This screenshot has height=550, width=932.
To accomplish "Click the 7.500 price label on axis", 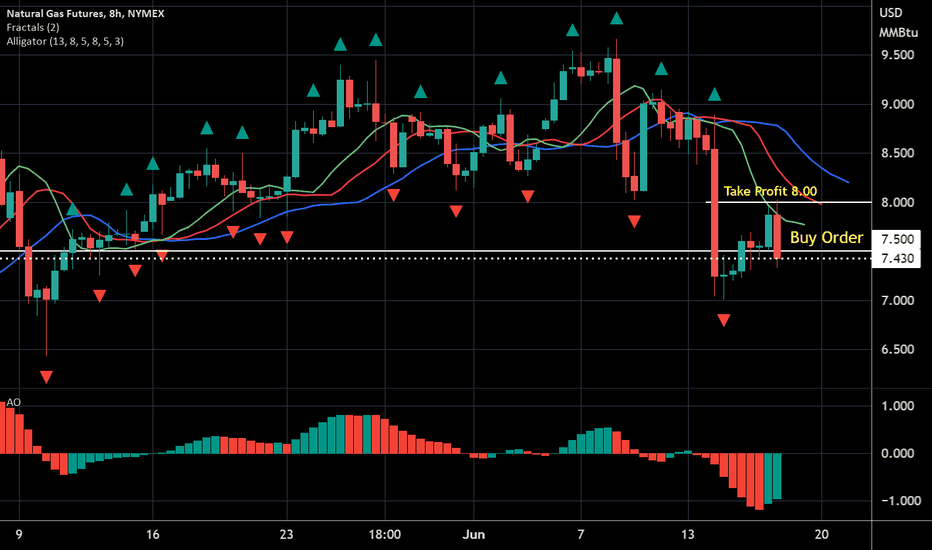I will click(897, 240).
